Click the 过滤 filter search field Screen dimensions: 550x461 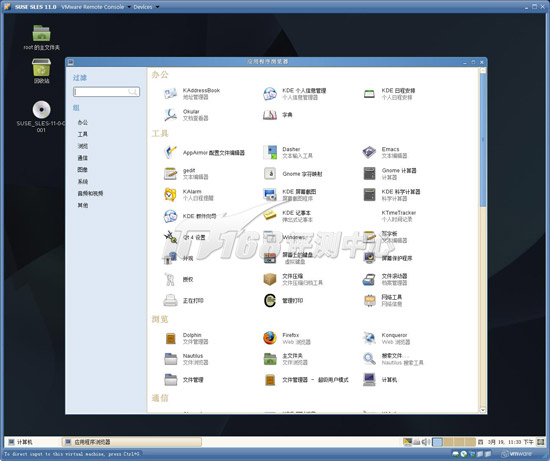[x=106, y=92]
